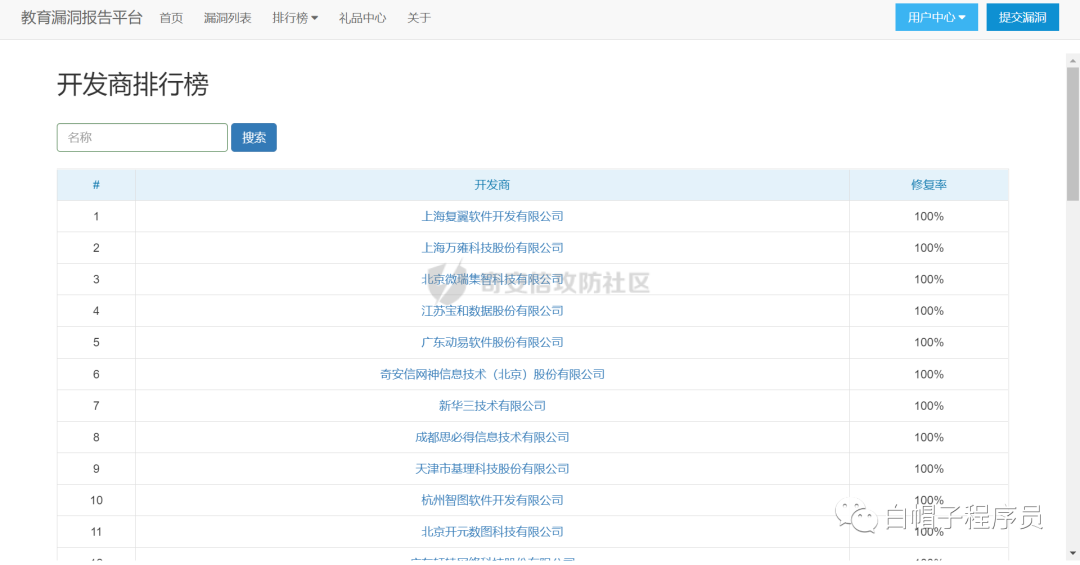Open 上海复翼软件开发有限公司 developer link

click(492, 216)
